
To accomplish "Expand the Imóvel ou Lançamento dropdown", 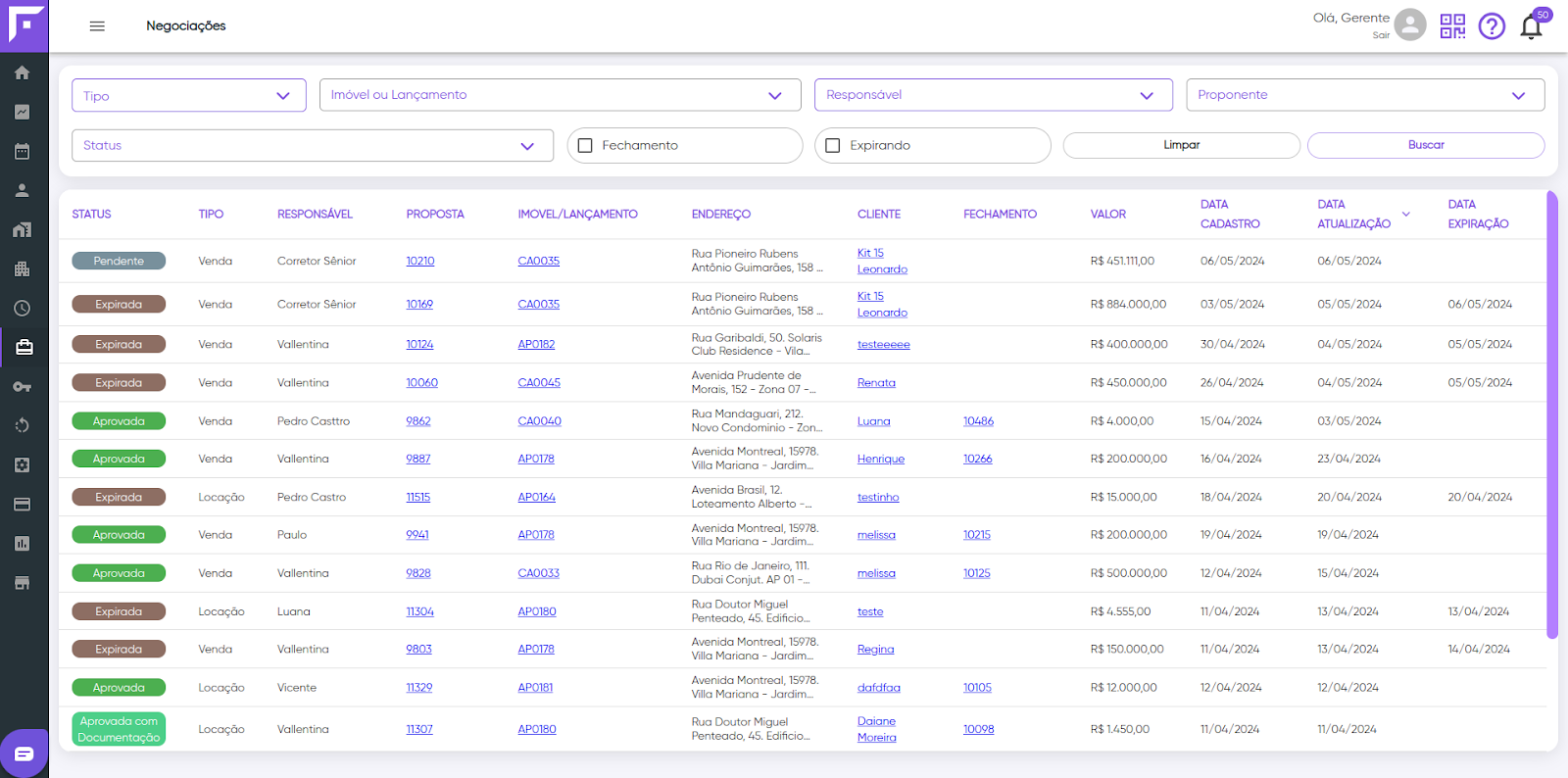I will click(561, 95).
